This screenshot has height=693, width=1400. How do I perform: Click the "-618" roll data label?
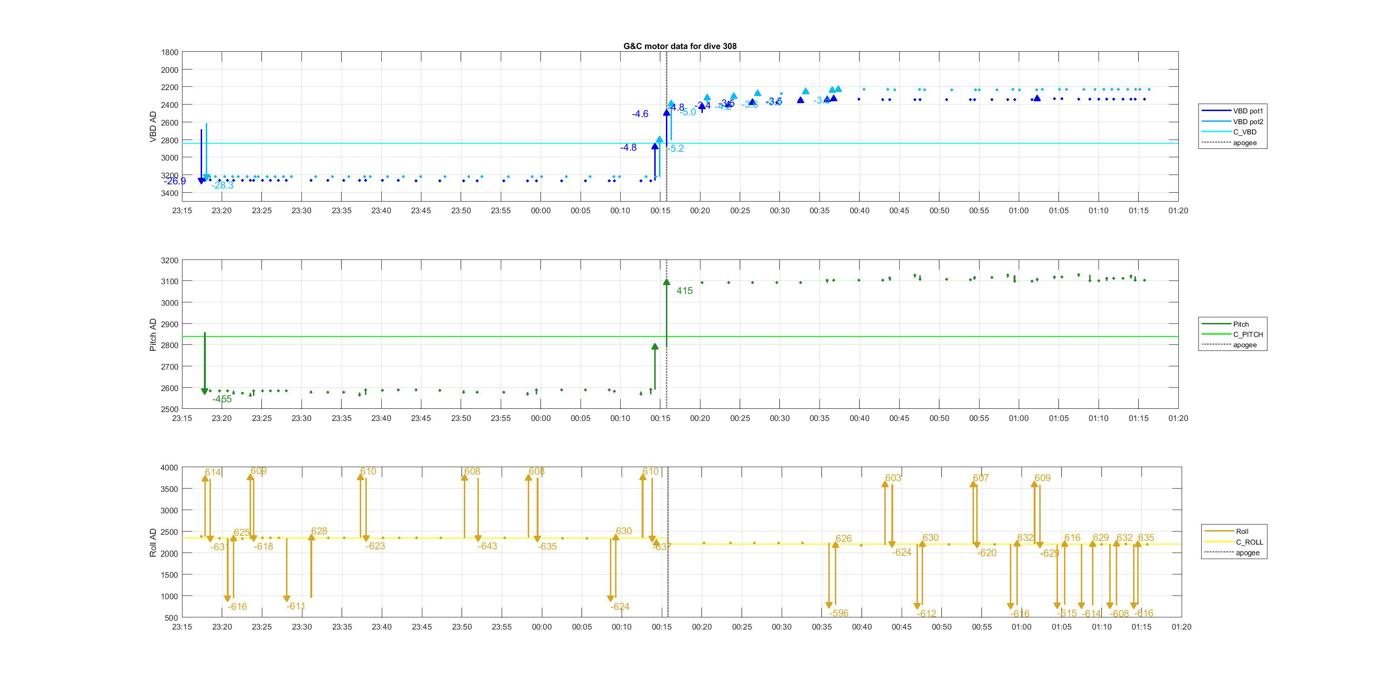(x=263, y=547)
